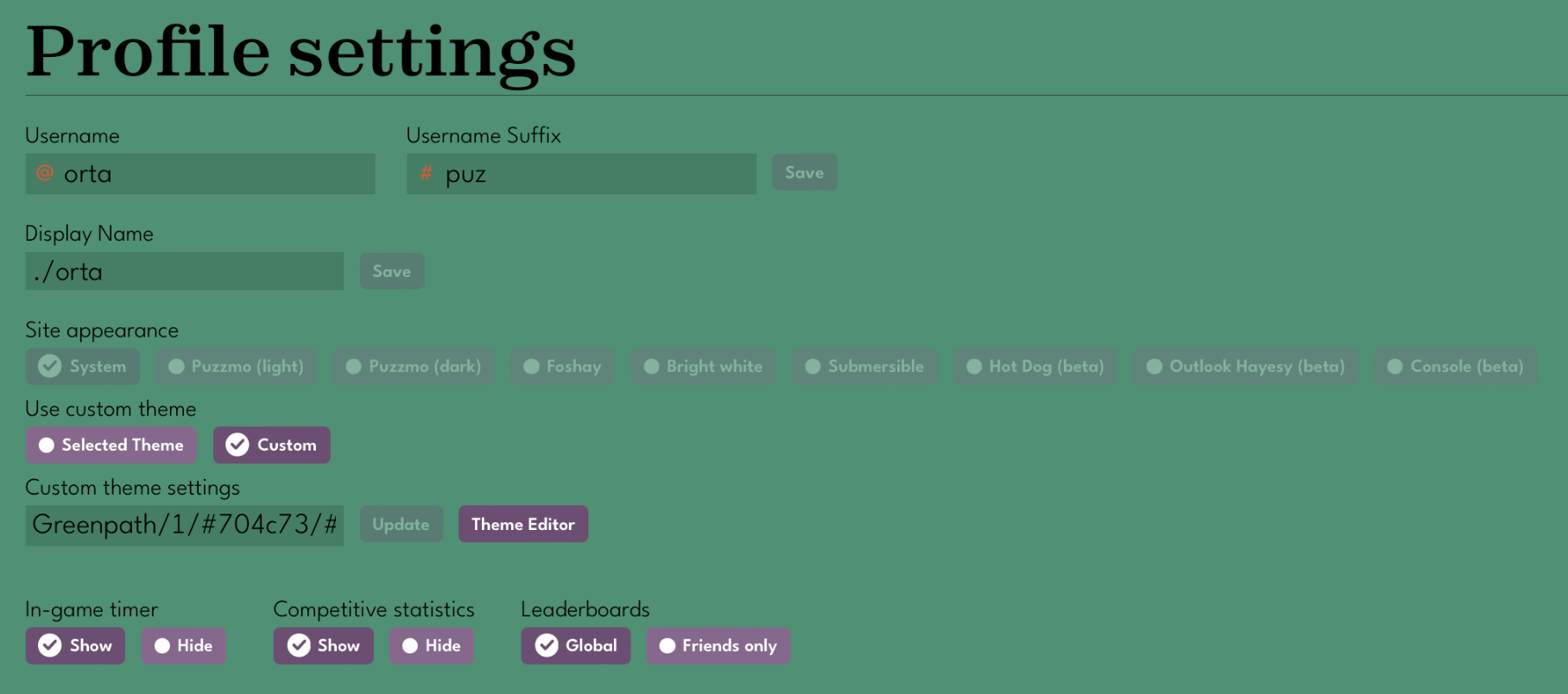Choose the Puzzmo (dark) theme

[x=414, y=366]
